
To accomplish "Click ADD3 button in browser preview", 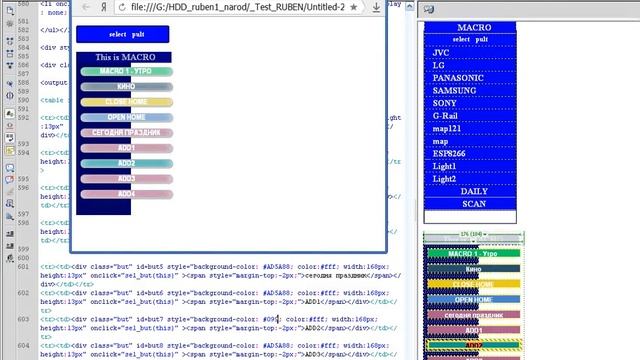I will [x=127, y=179].
